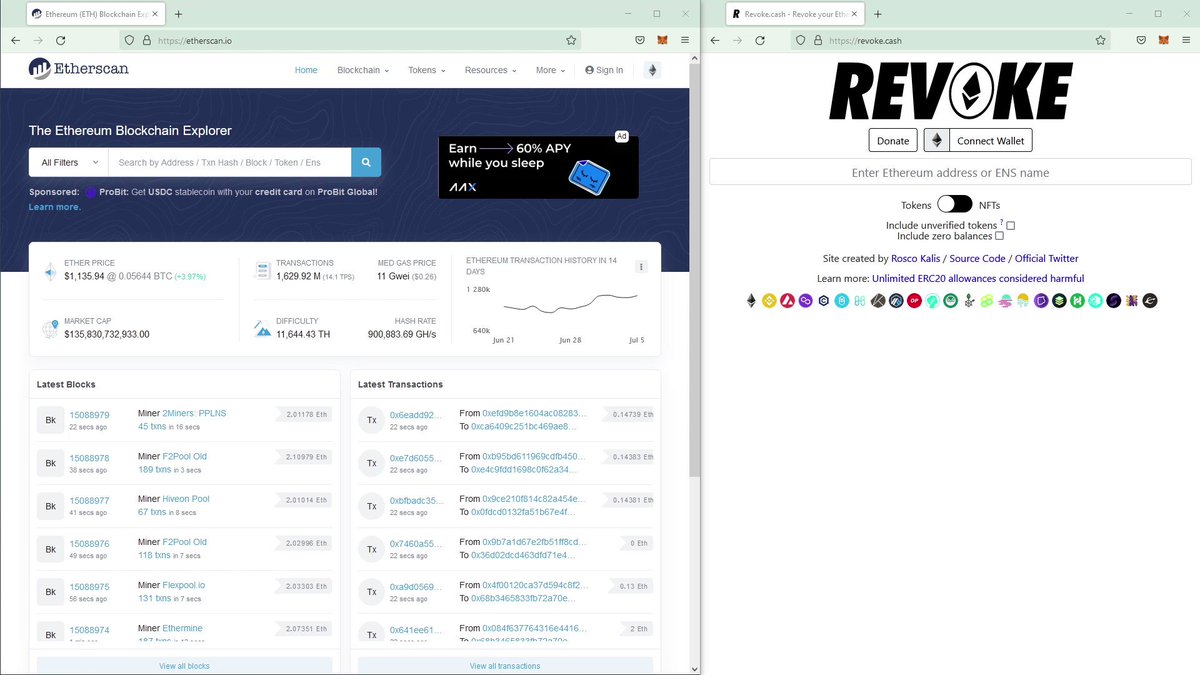Go to Etherscan Home nav item

coord(306,70)
